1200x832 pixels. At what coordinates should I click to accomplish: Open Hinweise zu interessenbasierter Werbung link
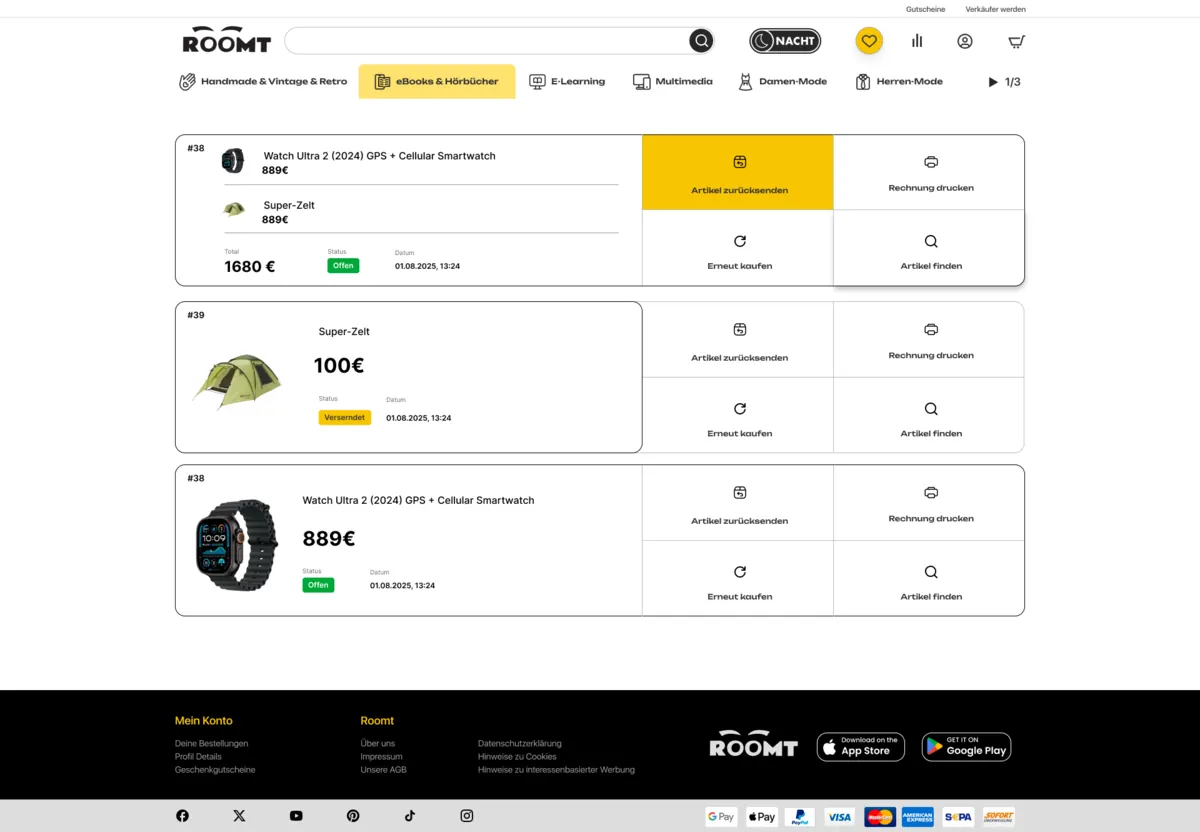(x=556, y=770)
